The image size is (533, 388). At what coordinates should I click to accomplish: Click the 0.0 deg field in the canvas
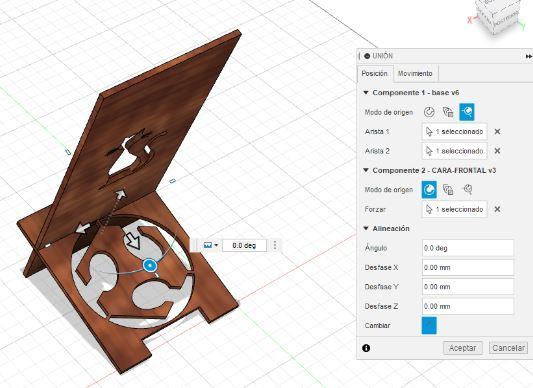[244, 246]
